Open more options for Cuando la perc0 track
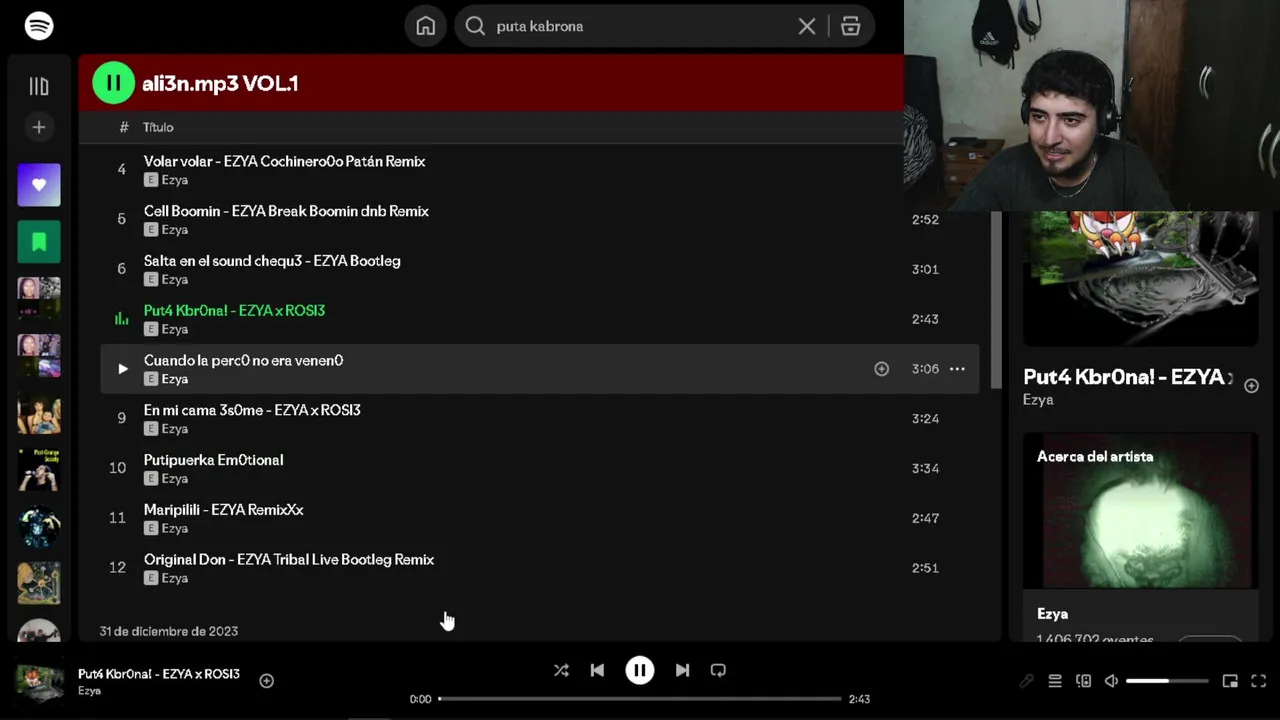This screenshot has width=1280, height=720. [x=957, y=369]
